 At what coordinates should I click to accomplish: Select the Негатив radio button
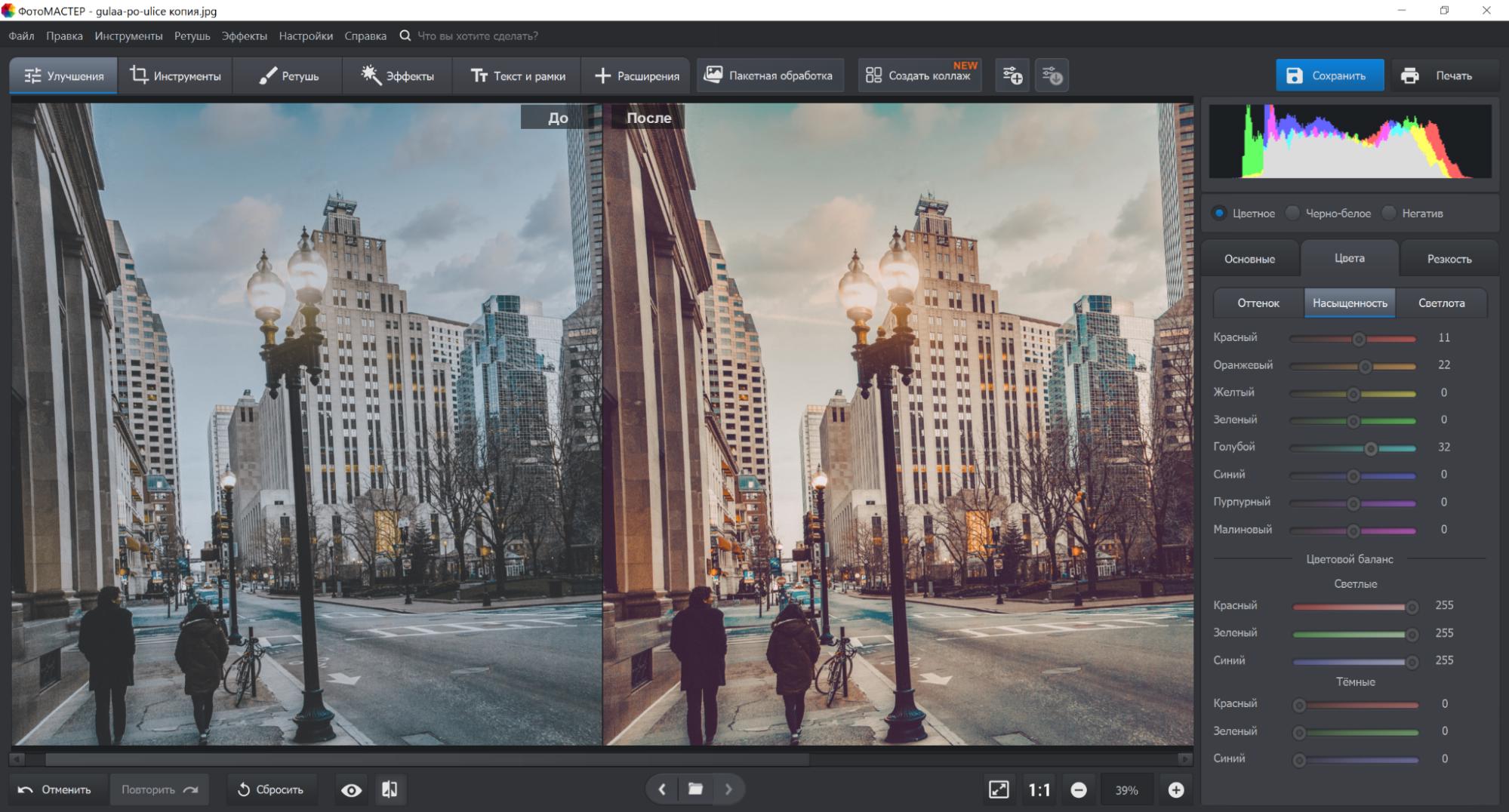coord(1389,214)
